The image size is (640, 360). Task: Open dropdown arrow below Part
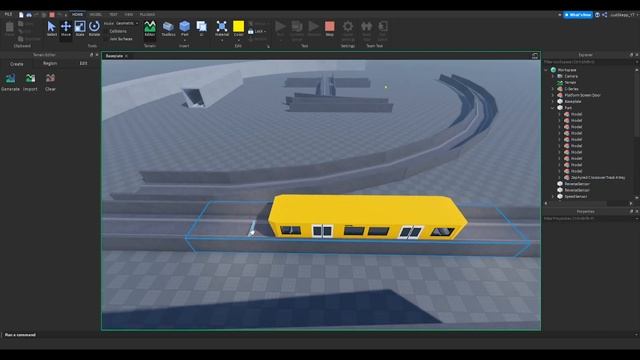click(184, 40)
